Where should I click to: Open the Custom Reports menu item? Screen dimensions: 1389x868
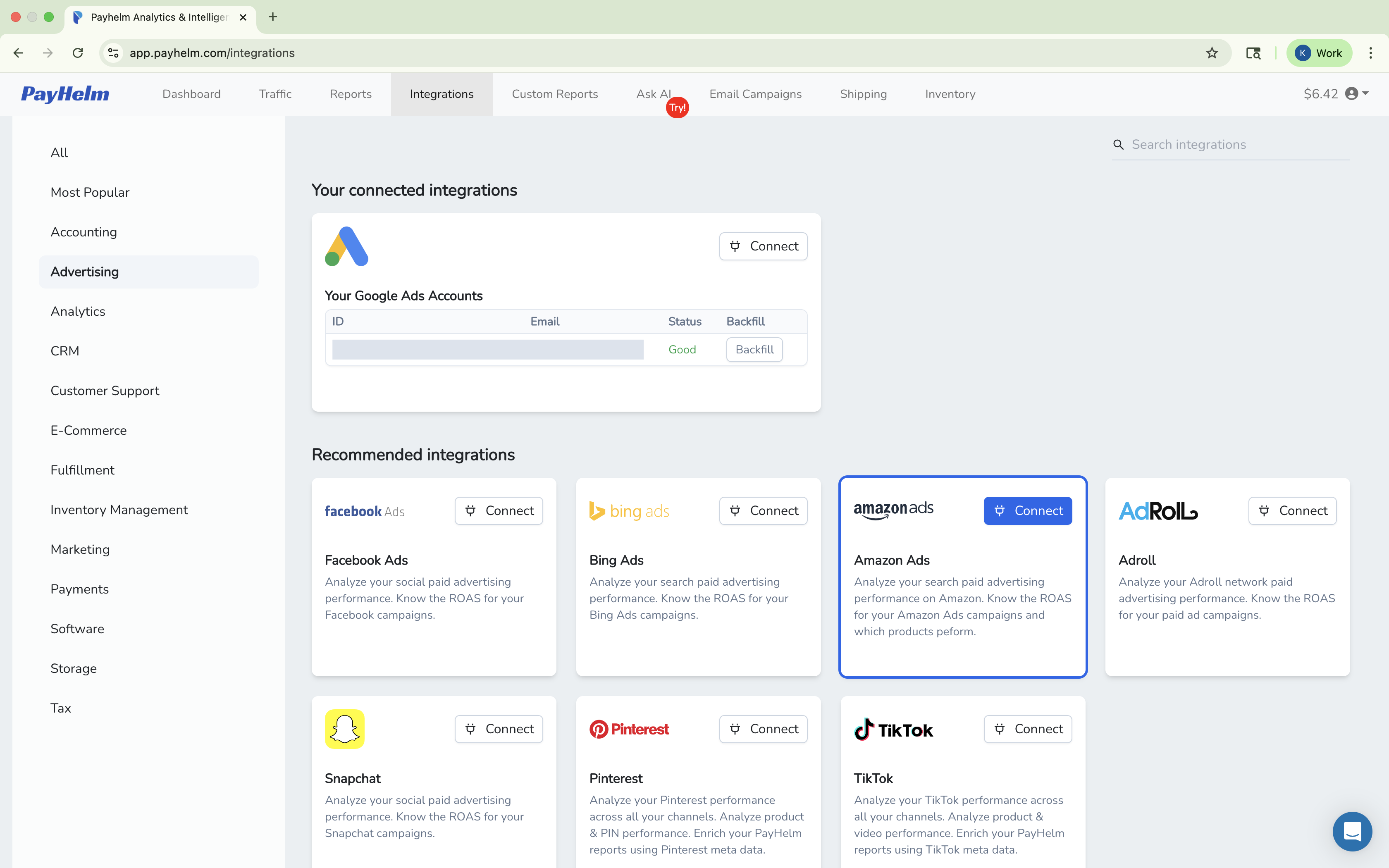point(554,93)
